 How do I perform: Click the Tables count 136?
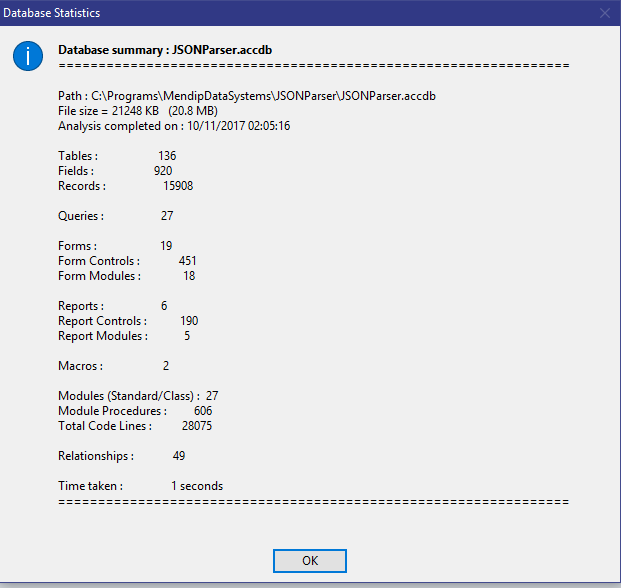coord(167,156)
